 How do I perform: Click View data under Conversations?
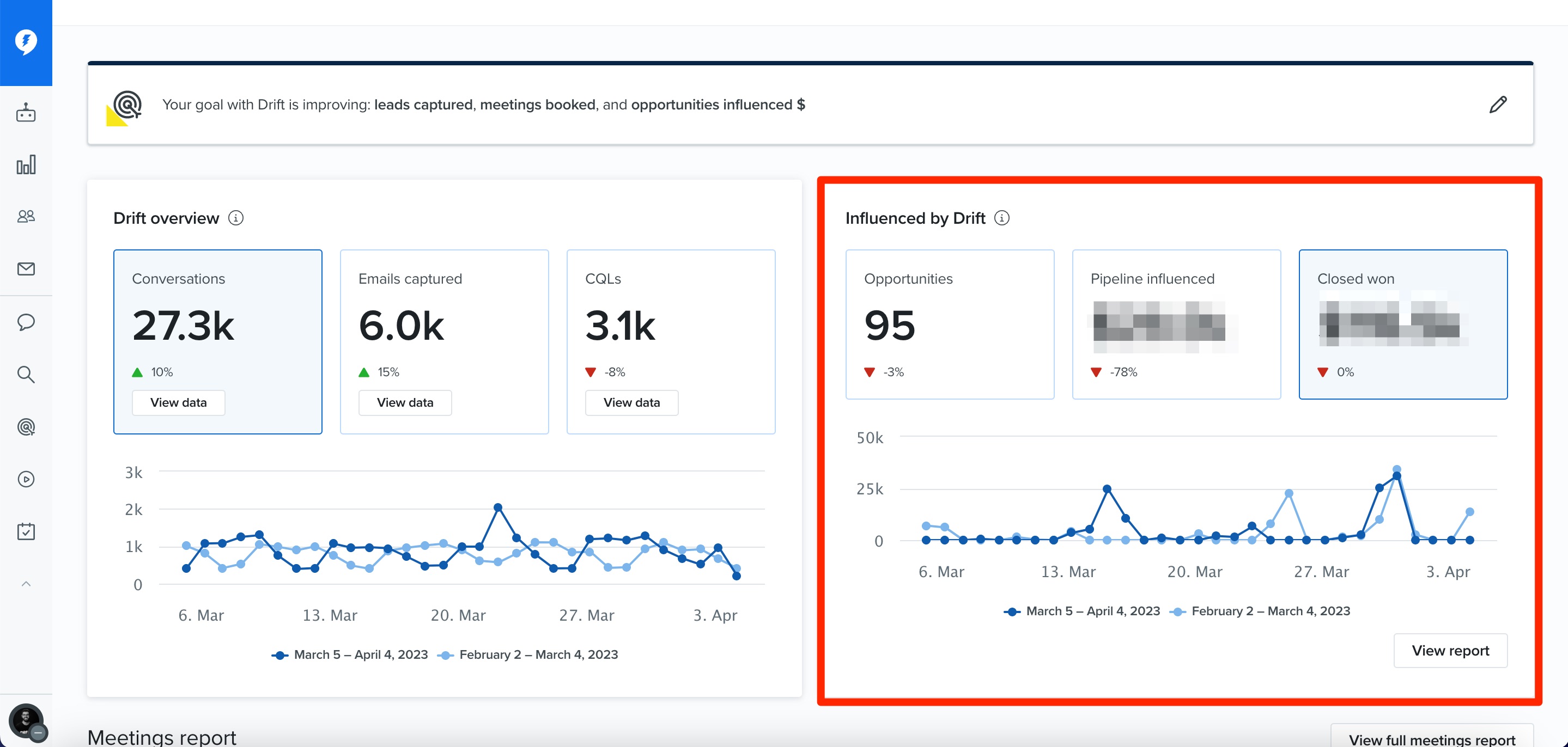pos(178,403)
